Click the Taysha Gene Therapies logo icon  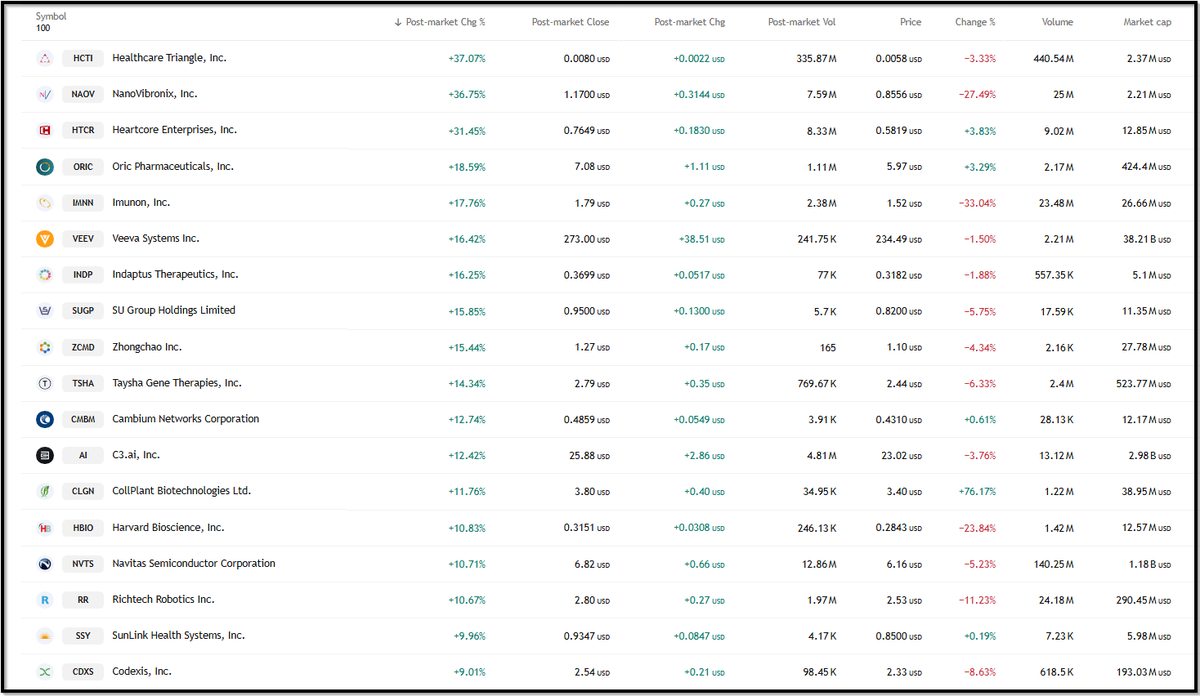click(44, 383)
